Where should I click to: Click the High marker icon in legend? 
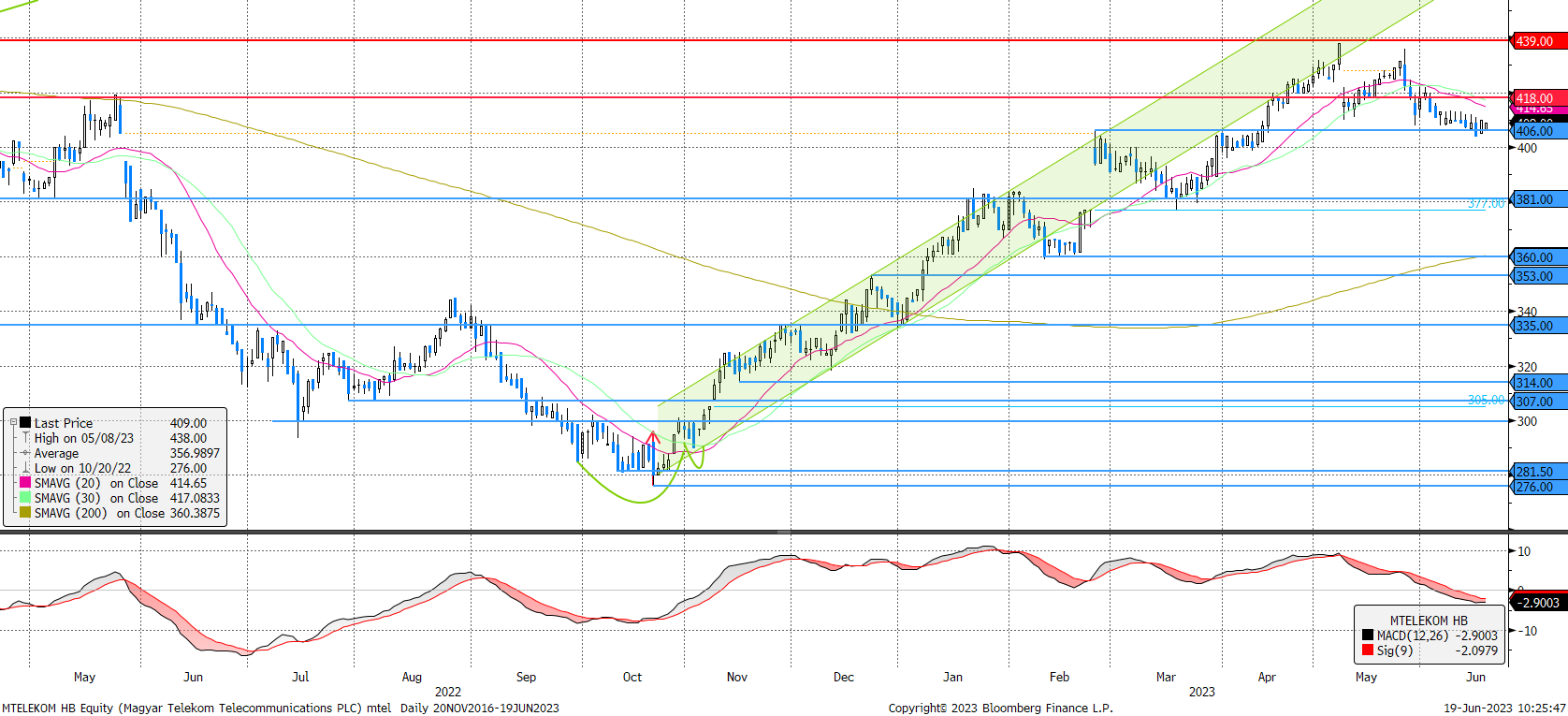click(26, 438)
